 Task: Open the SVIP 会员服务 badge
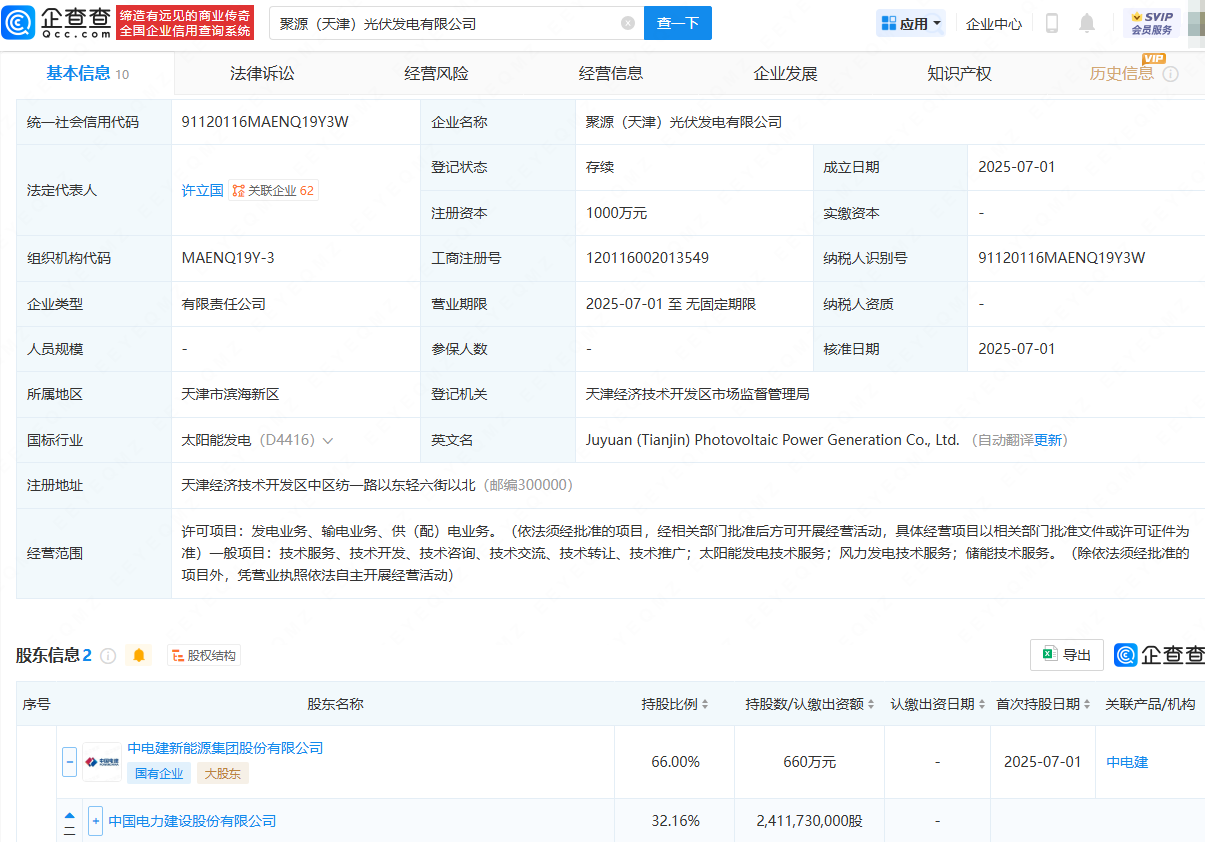1152,23
